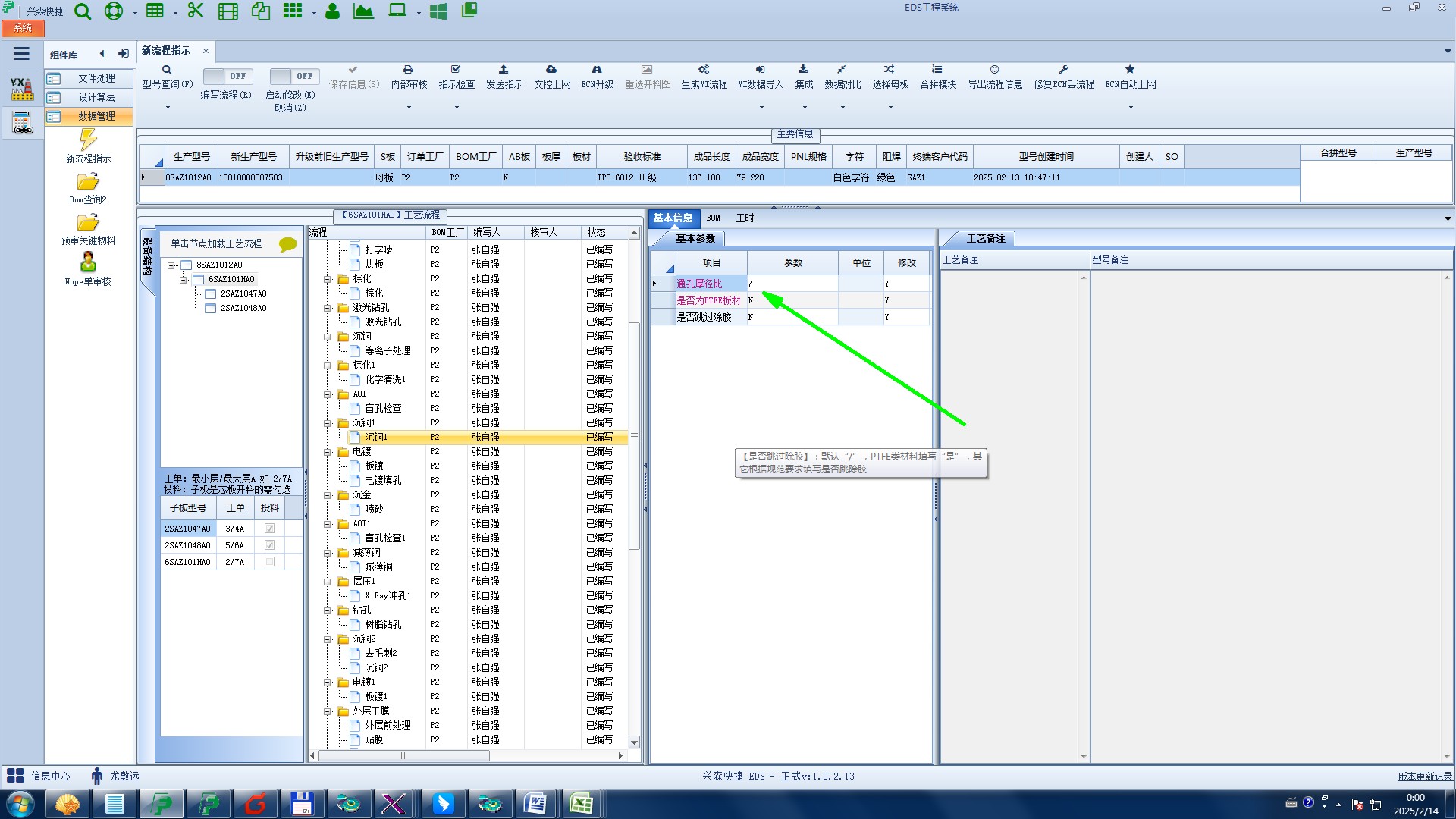Select 数据管理 in component library
The image size is (1456, 819).
click(89, 117)
